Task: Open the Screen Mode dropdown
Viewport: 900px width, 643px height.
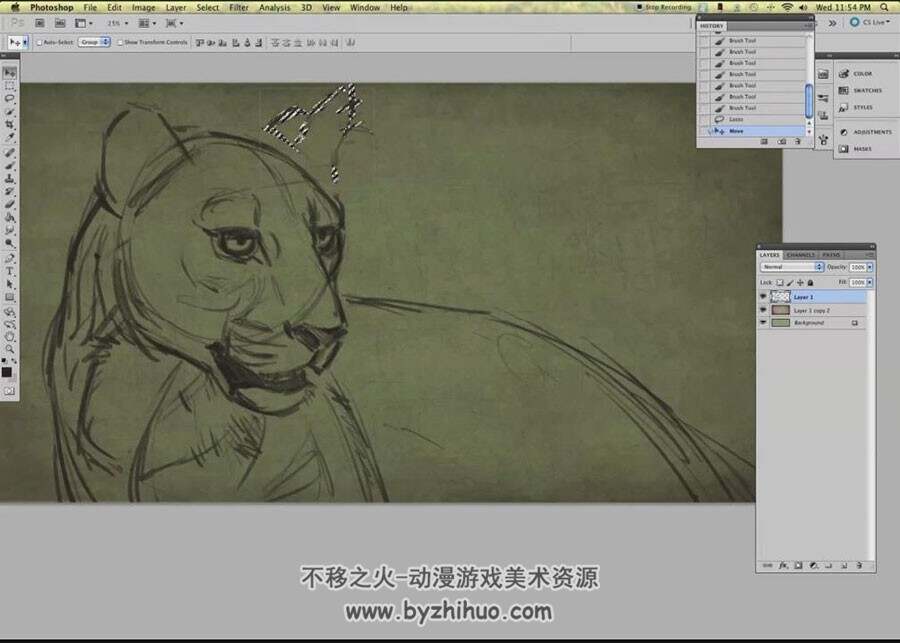Action: tap(174, 23)
